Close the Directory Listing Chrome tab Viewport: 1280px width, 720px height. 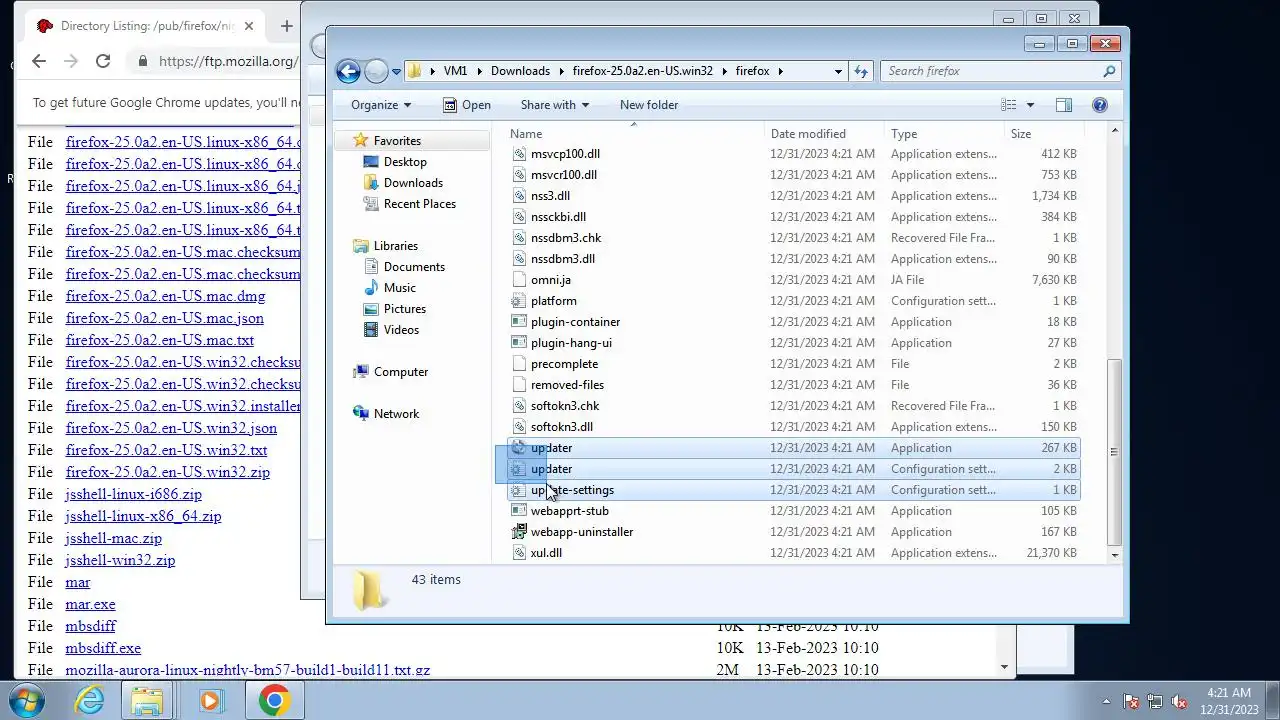point(249,26)
